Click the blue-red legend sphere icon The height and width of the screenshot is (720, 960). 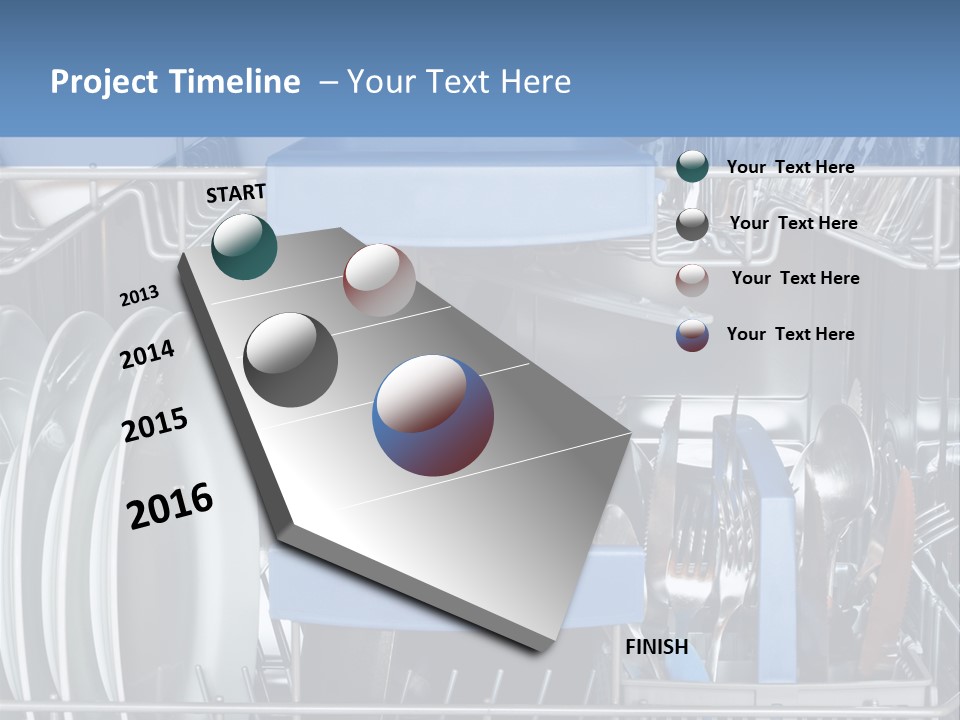tap(693, 334)
